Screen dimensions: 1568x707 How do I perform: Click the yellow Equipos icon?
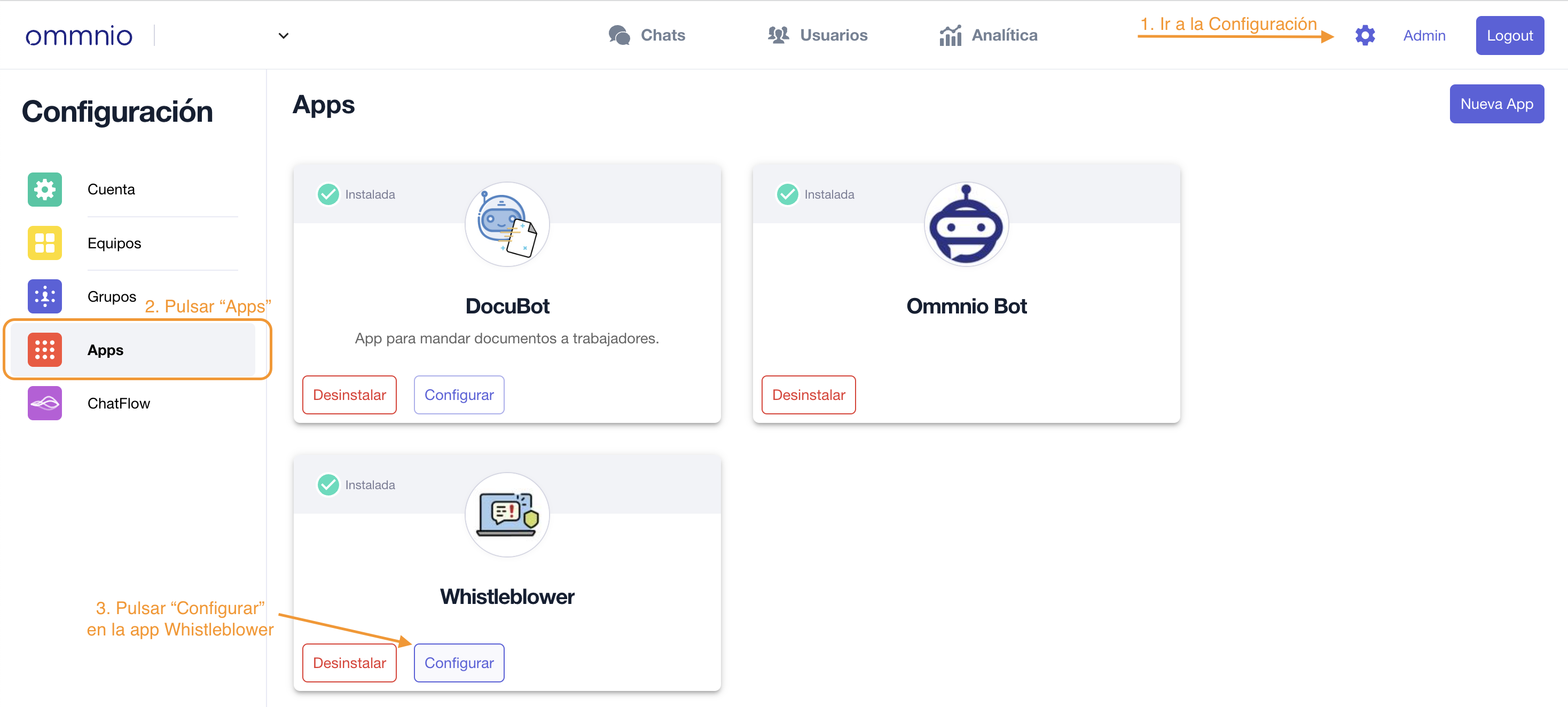click(44, 243)
